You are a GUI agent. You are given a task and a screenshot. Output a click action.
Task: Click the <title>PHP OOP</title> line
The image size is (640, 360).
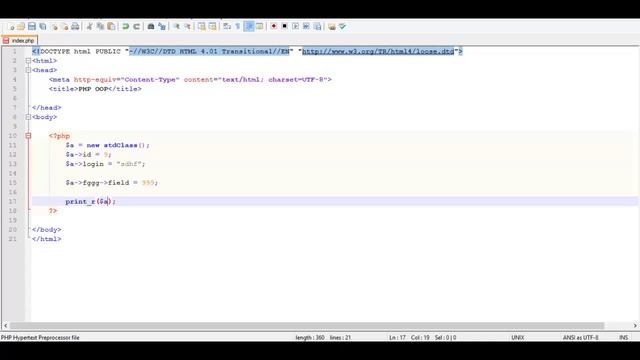[x=95, y=89]
